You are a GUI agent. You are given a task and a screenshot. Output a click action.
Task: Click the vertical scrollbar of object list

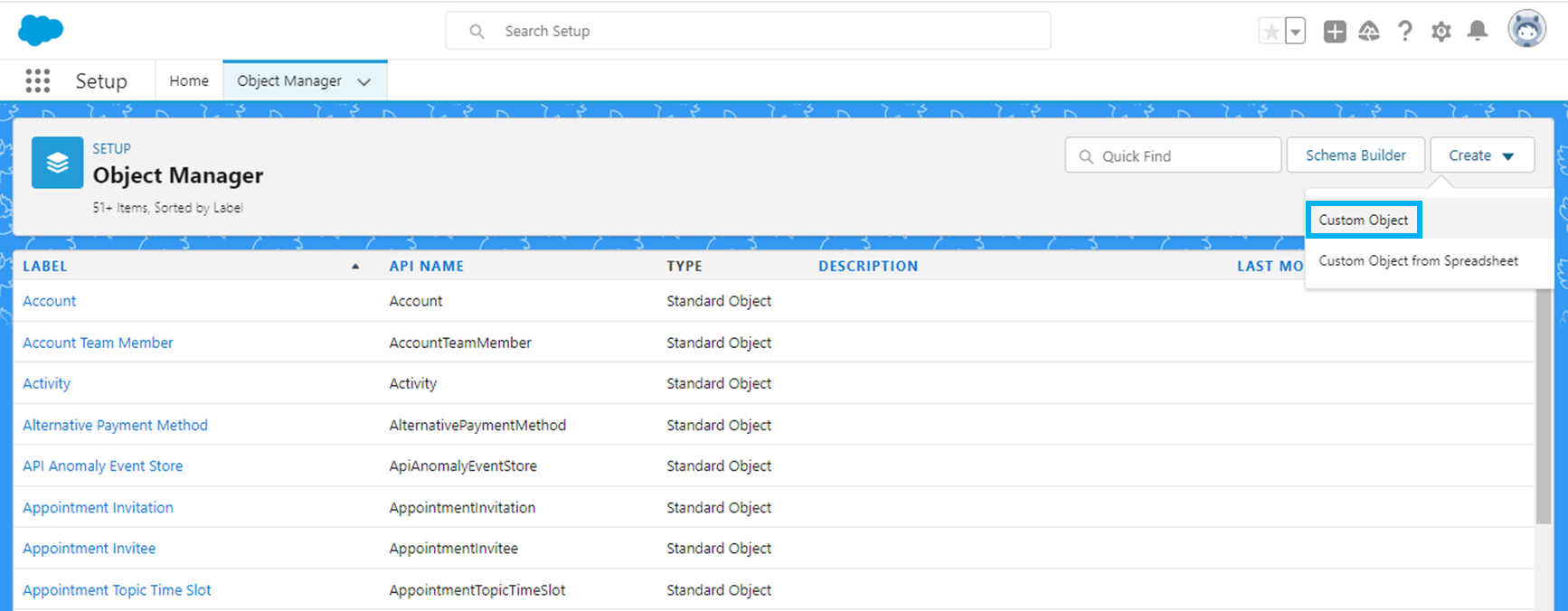pos(1544,407)
